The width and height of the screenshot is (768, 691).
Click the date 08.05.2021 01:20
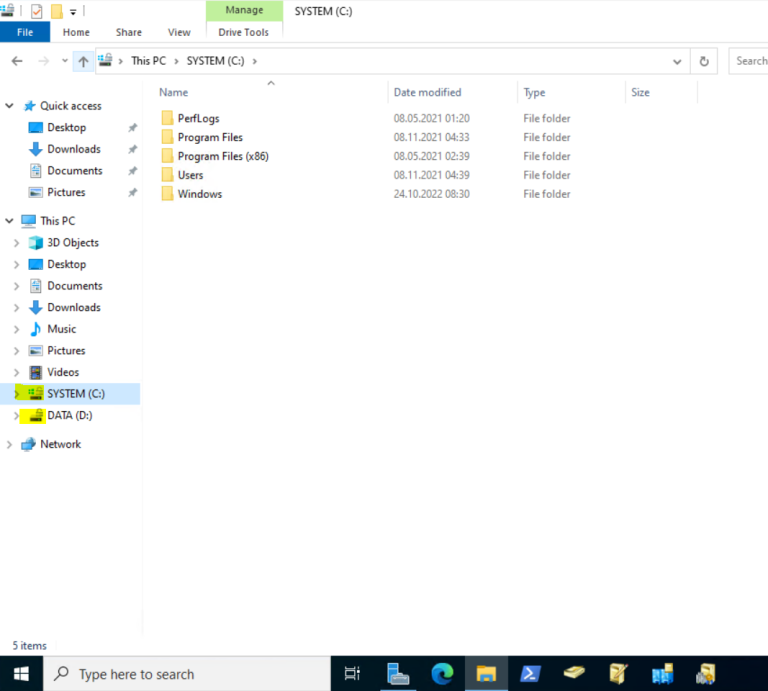[432, 118]
